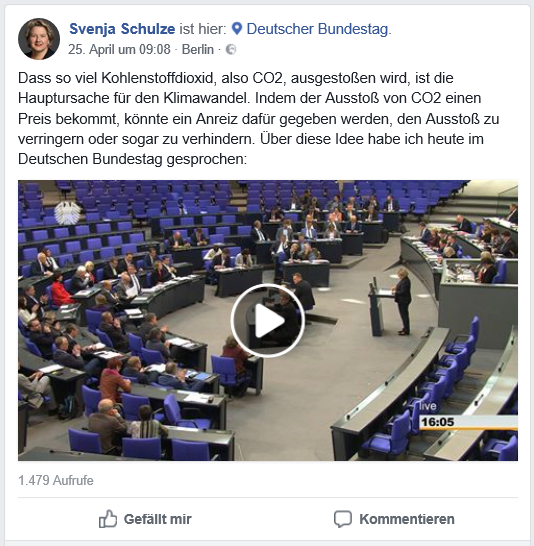This screenshot has width=534, height=546.
Task: Click the Gefällt mir label
Action: coord(158,519)
